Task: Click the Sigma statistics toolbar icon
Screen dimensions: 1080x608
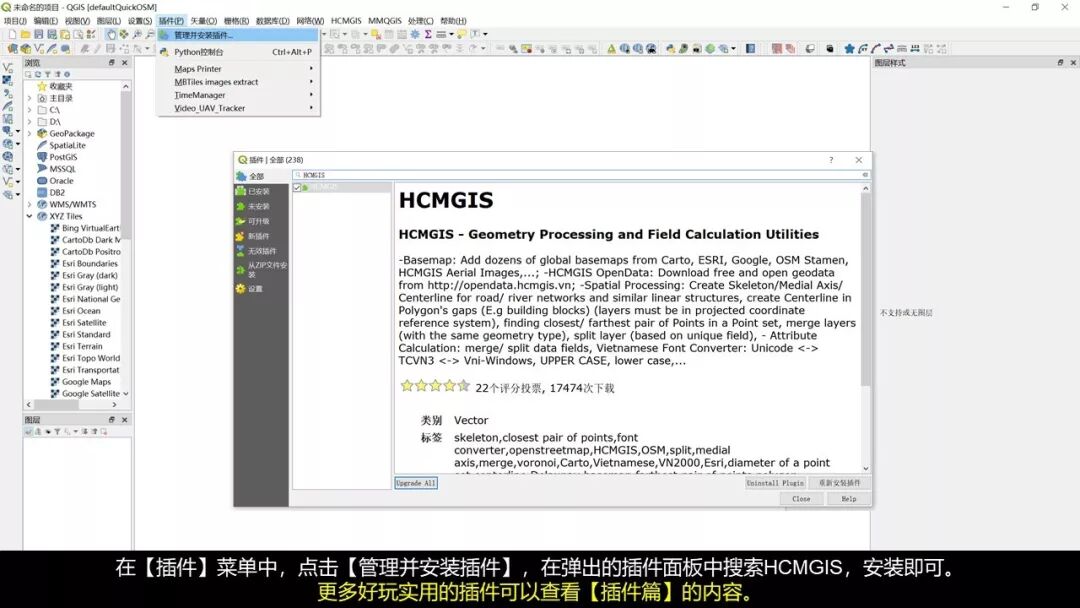Action: [428, 34]
